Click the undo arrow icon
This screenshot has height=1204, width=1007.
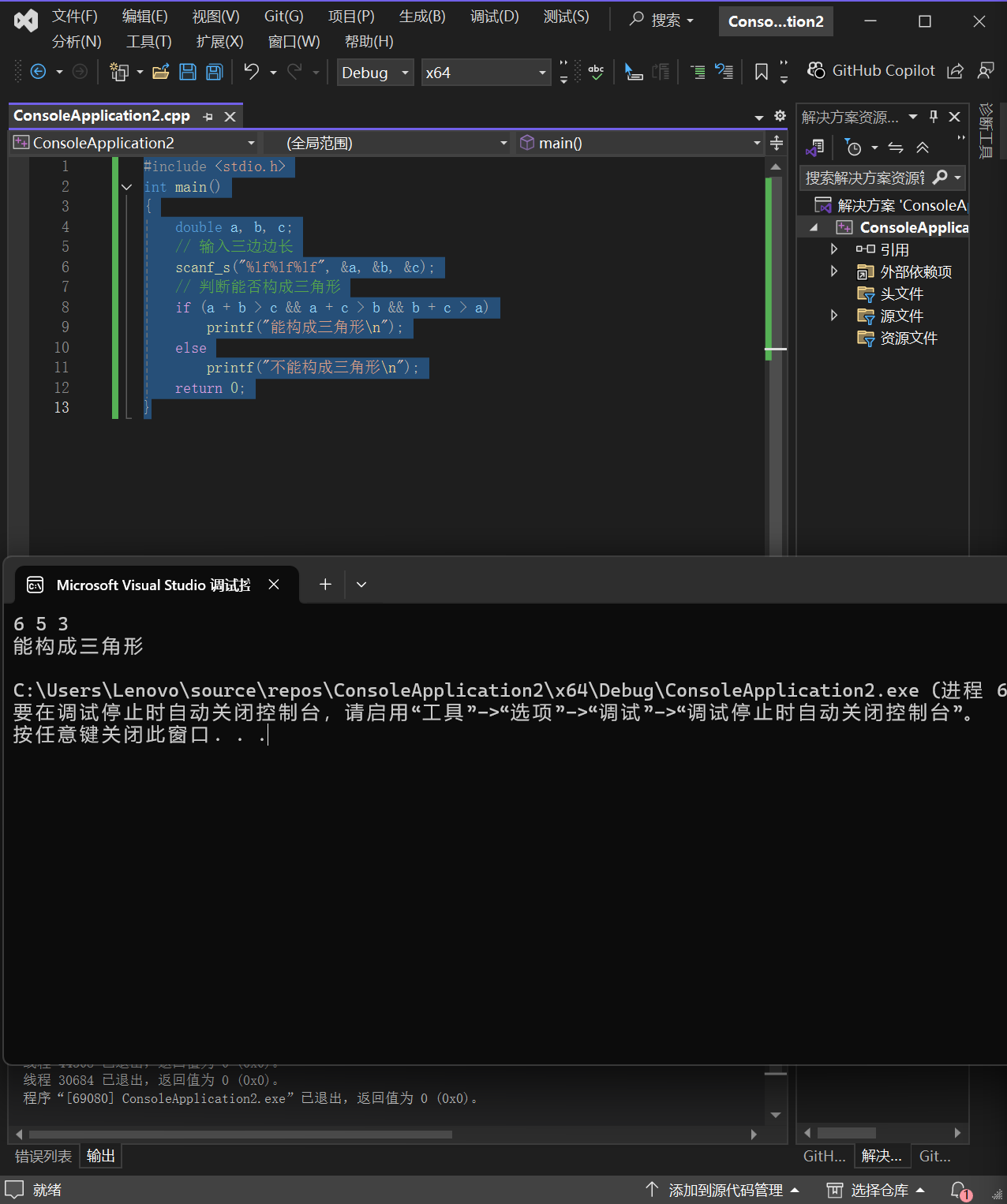coord(251,72)
